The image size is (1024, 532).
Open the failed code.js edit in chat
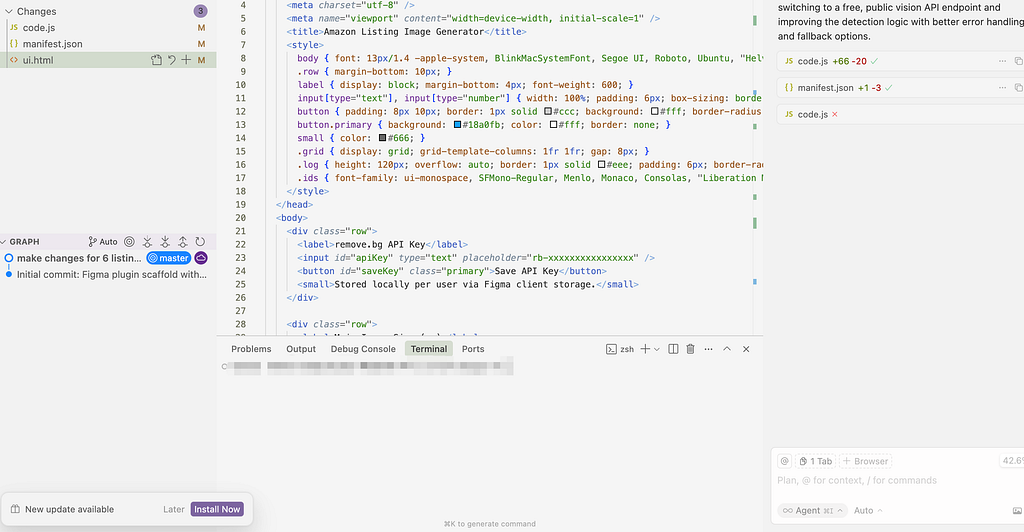point(811,114)
